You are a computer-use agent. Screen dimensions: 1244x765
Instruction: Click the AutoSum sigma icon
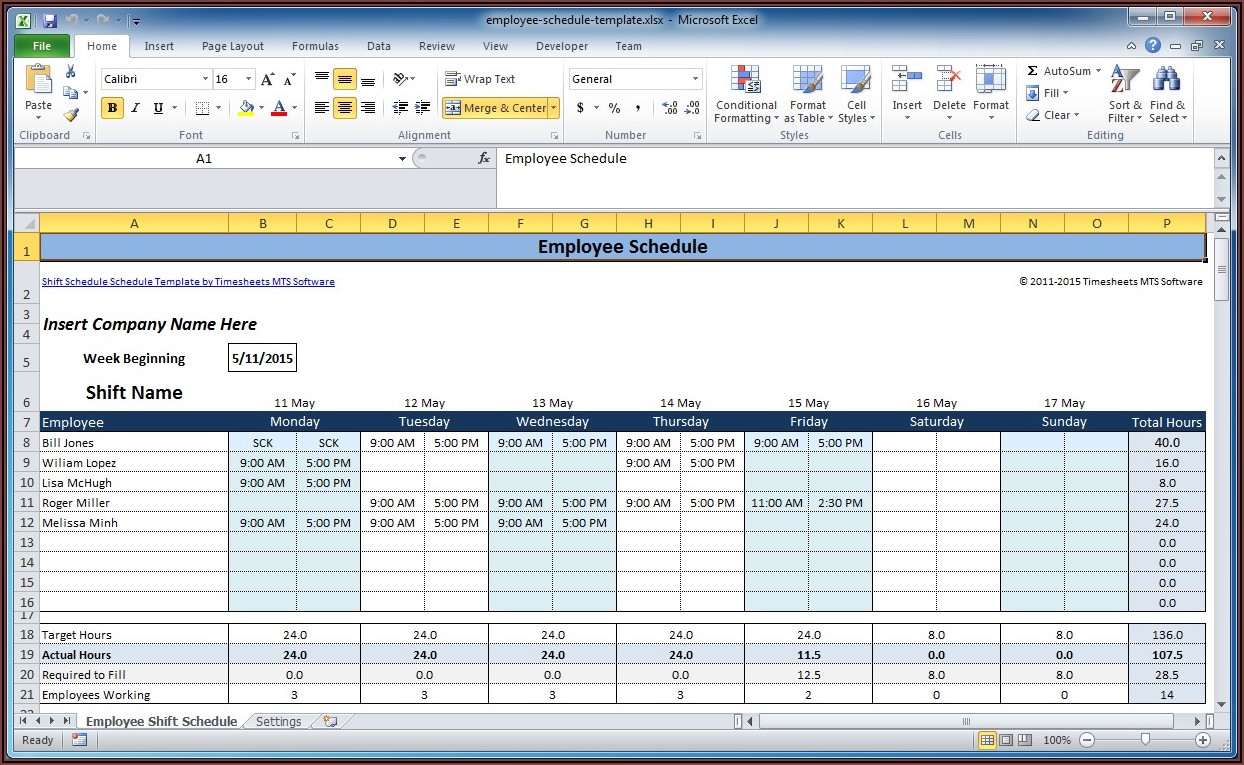tap(1033, 71)
